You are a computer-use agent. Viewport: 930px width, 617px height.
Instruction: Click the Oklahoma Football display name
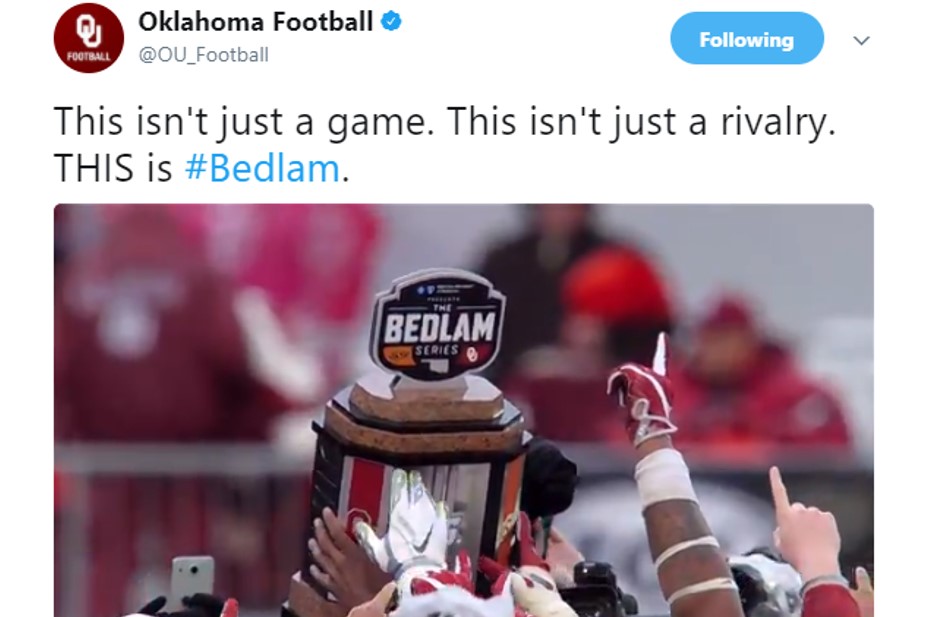pyautogui.click(x=255, y=21)
